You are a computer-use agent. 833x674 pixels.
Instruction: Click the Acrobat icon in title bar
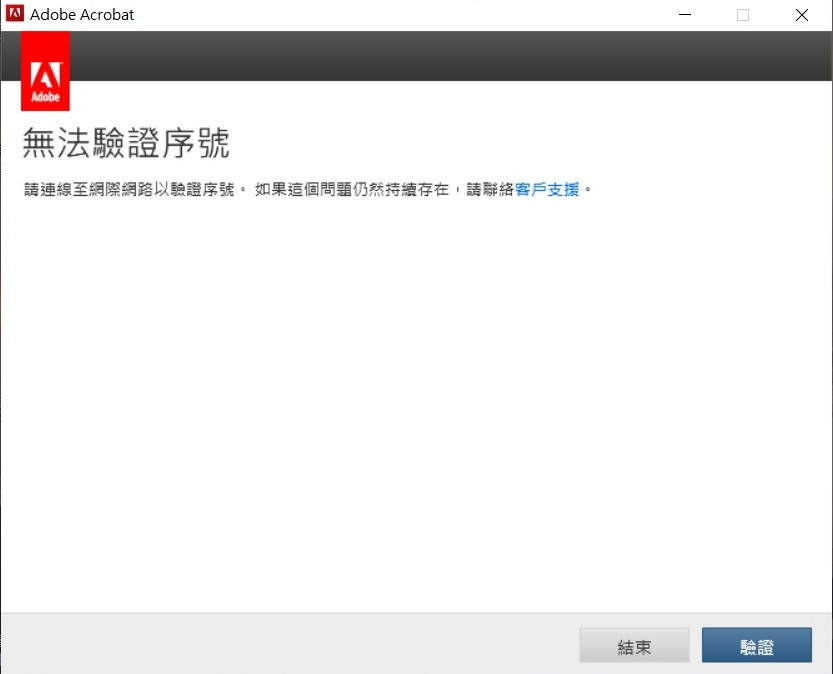15,14
